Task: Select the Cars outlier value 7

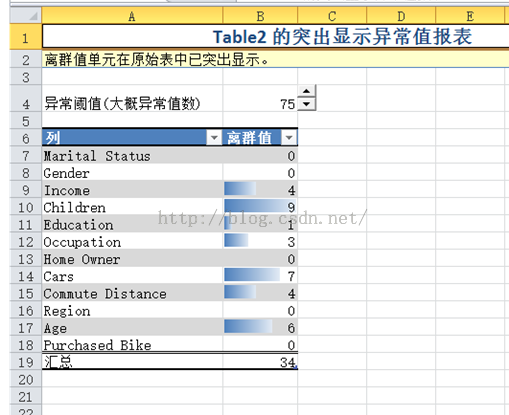Action: [x=260, y=275]
